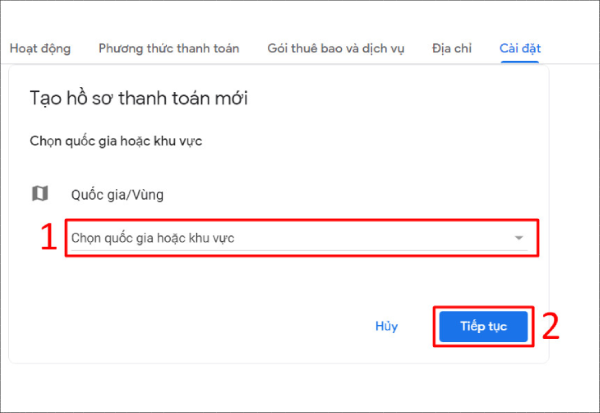Click the underline of the country dropdown field
Viewport: 600px width, 413px height.
coord(300,251)
